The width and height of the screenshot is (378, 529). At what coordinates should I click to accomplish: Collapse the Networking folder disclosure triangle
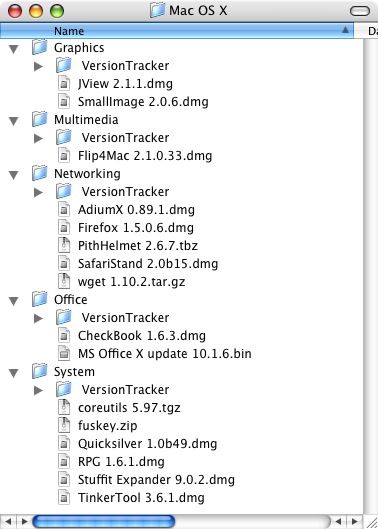[14, 175]
